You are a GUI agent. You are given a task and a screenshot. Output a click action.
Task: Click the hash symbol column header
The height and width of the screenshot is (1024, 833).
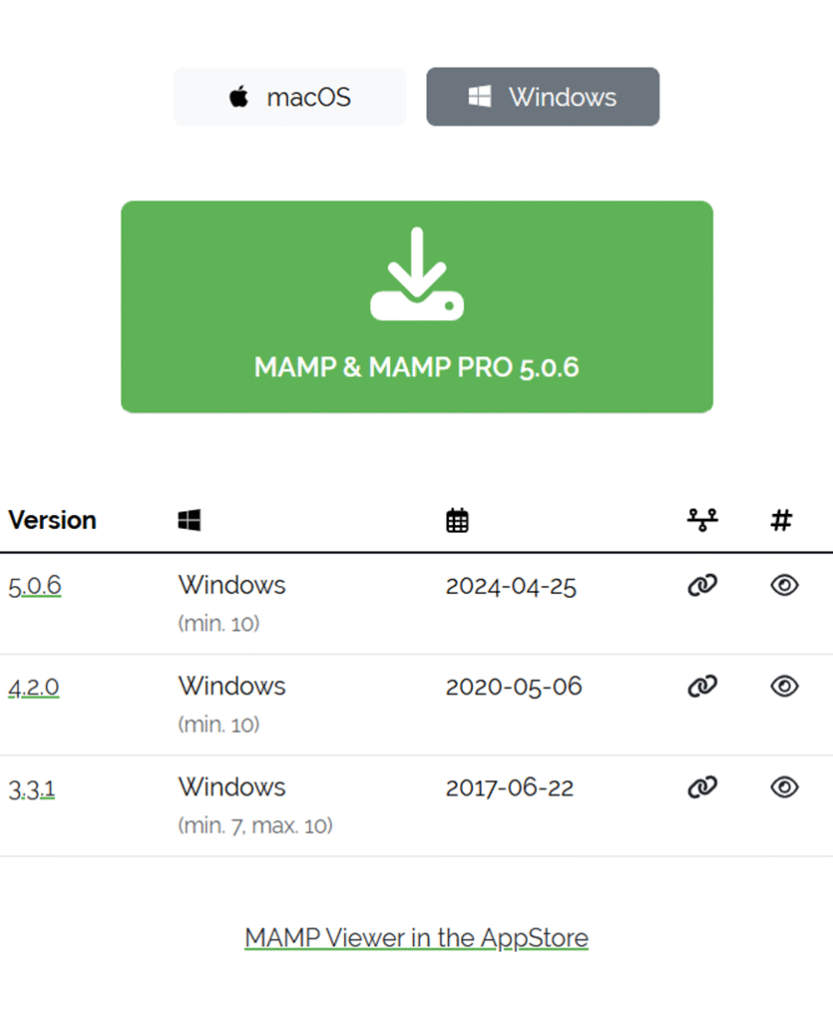click(781, 520)
